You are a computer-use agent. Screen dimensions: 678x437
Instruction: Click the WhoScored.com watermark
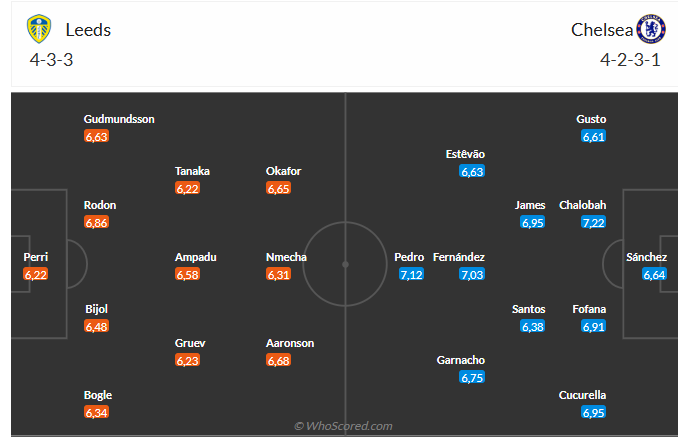click(x=344, y=426)
